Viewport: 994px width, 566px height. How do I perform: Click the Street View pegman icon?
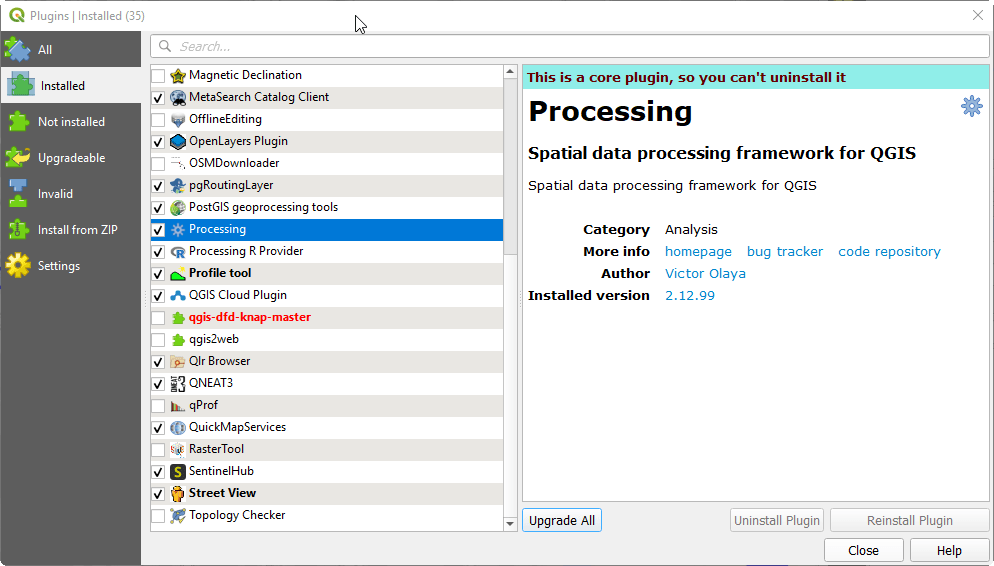178,493
